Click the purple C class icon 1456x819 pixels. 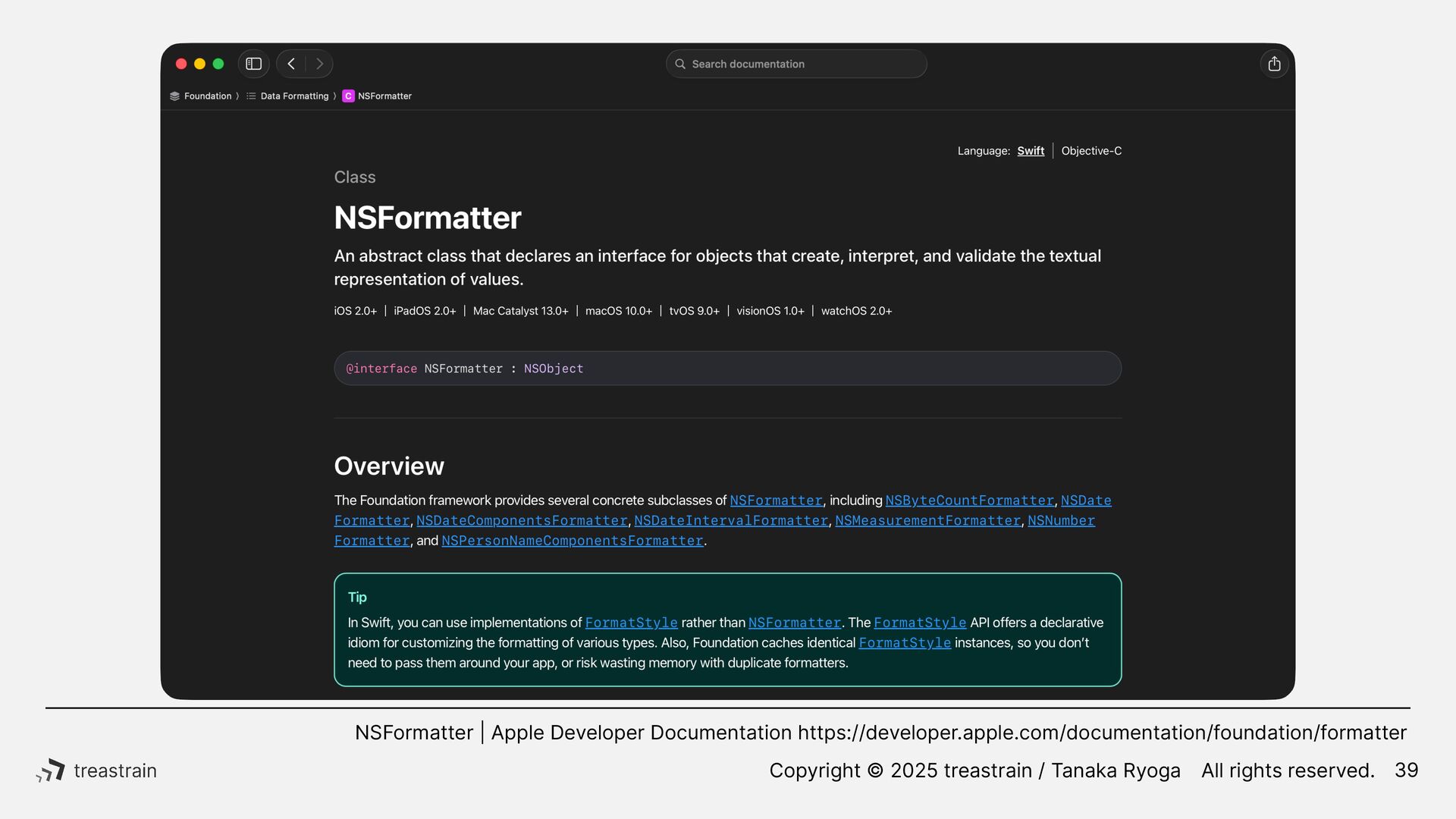point(348,96)
